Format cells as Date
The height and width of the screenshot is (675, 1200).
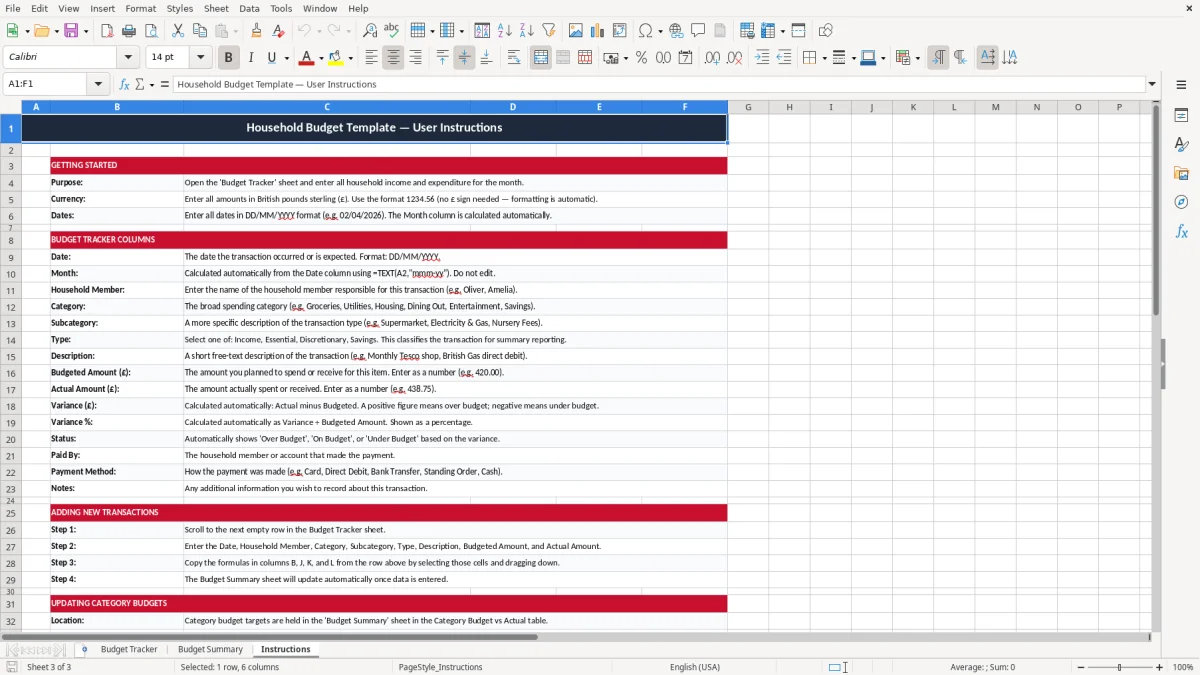pyautogui.click(x=685, y=58)
